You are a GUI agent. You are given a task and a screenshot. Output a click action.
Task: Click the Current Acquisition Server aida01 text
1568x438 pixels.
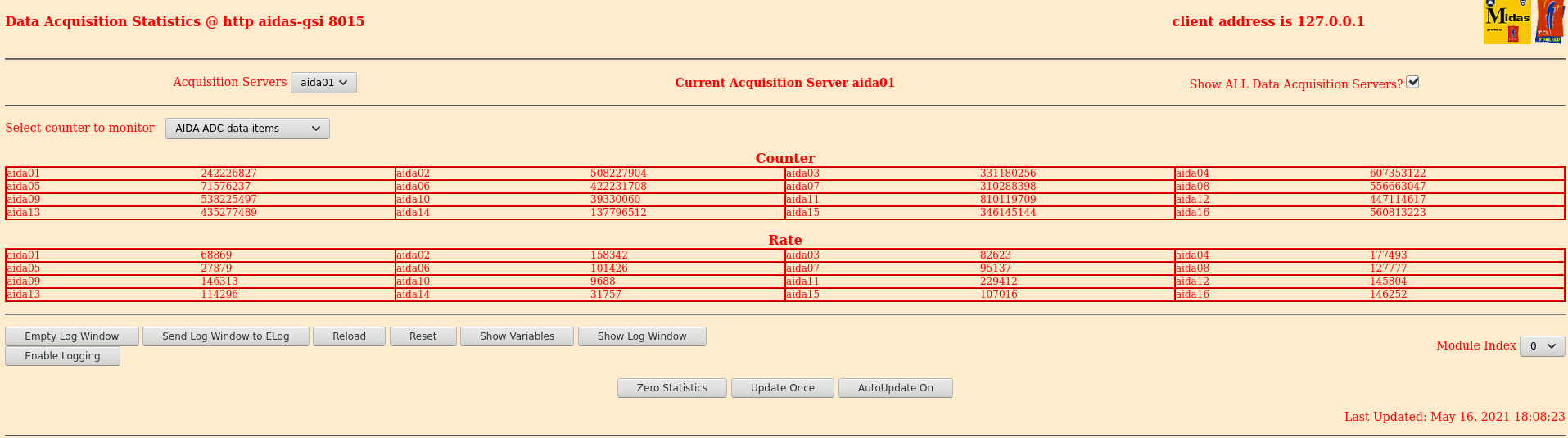click(784, 83)
